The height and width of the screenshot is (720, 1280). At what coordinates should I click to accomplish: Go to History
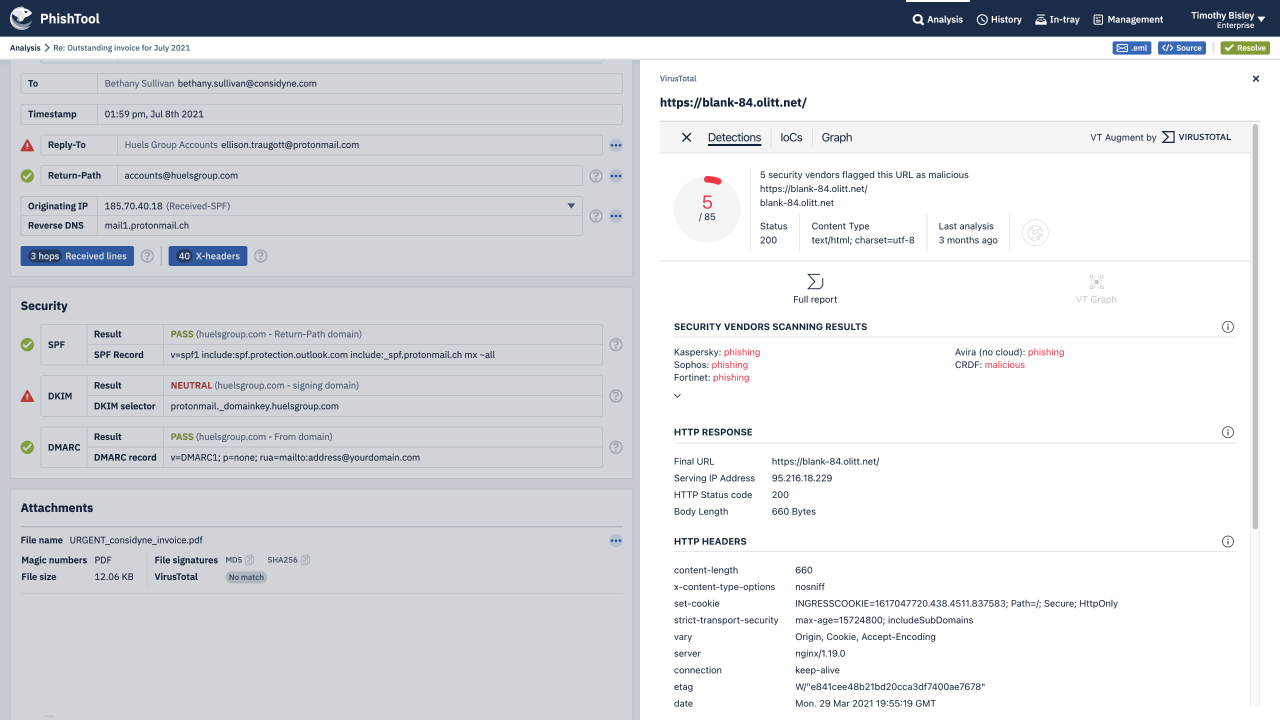point(999,19)
